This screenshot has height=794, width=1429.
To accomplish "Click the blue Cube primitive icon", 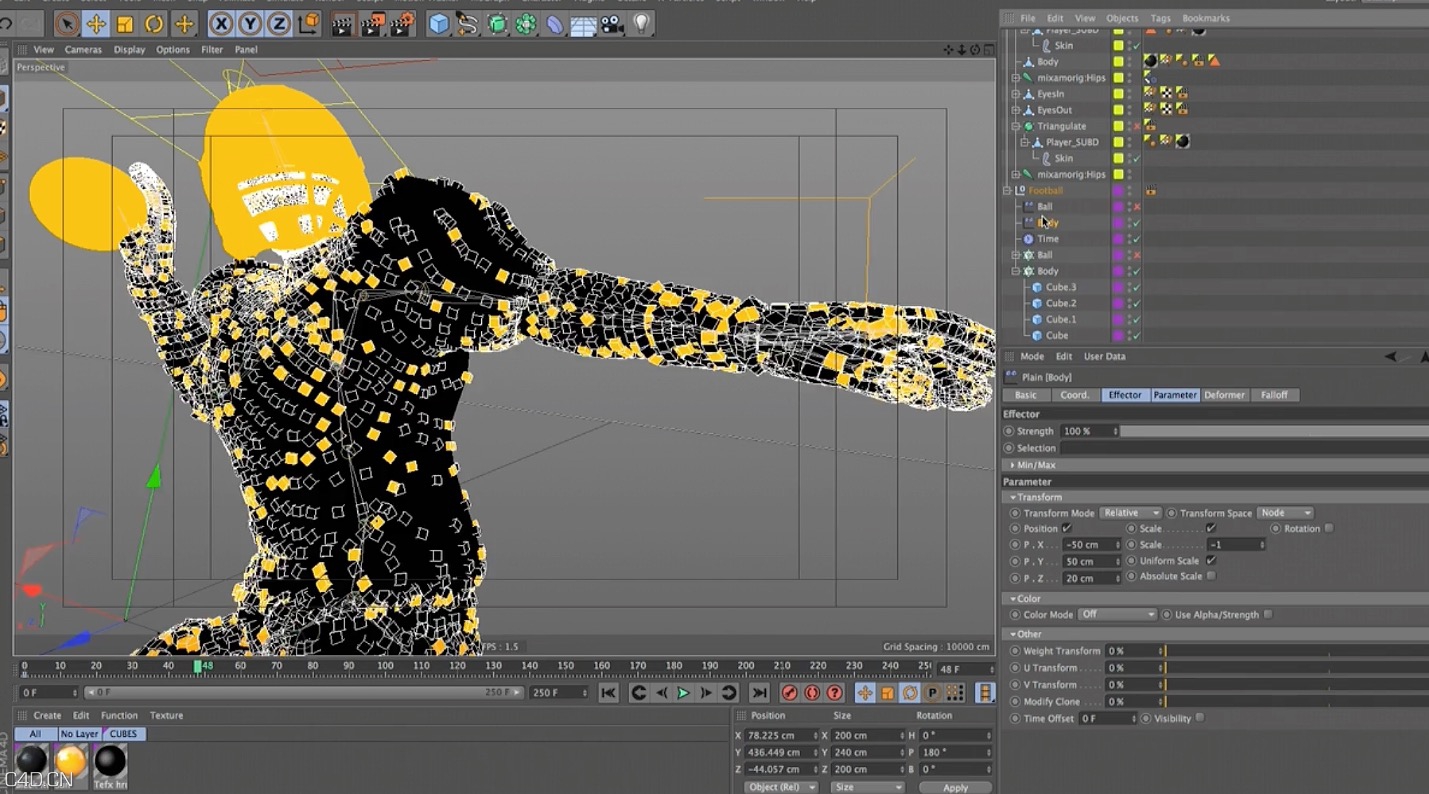I will click(x=438, y=24).
